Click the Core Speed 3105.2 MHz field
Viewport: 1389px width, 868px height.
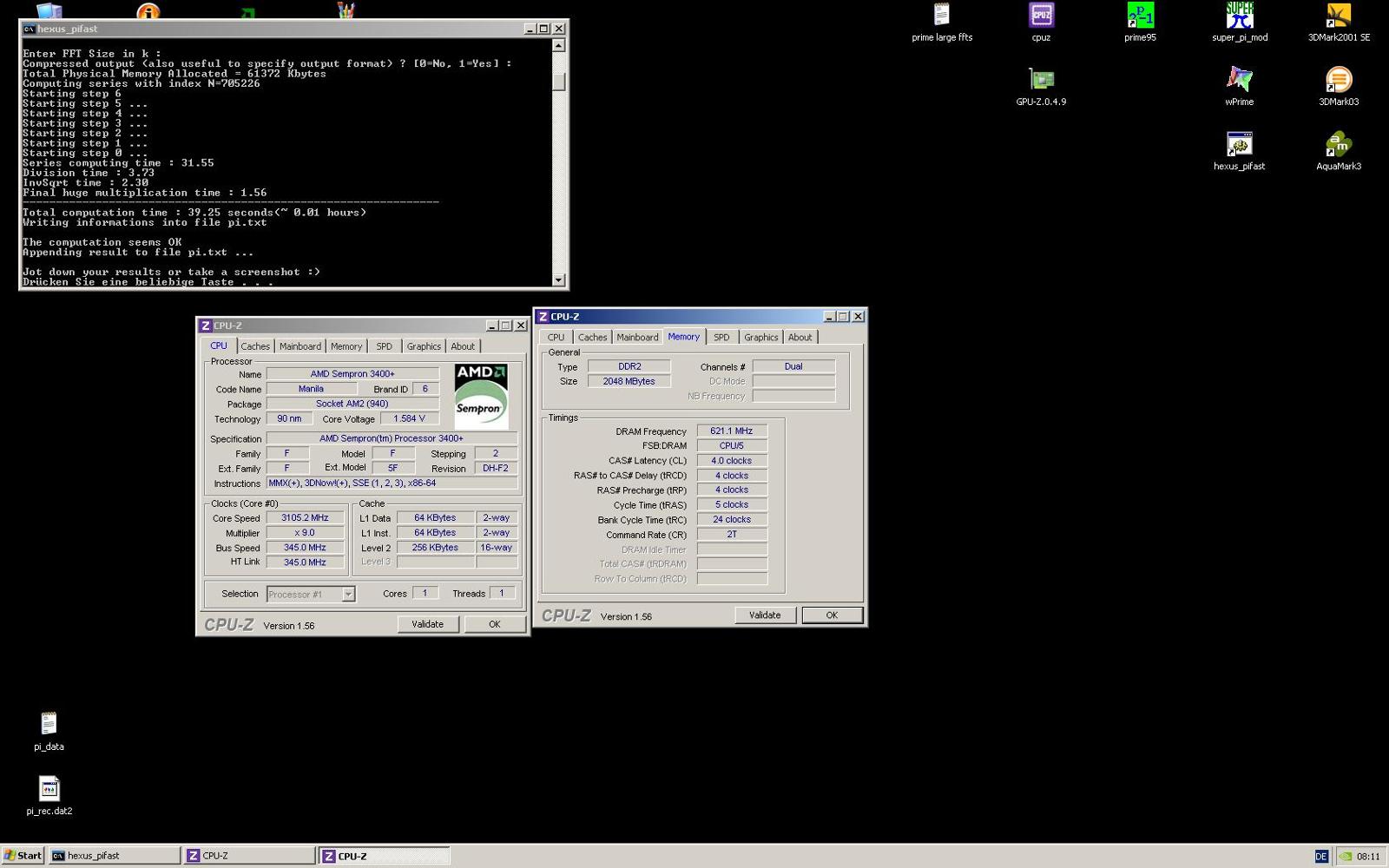coord(305,518)
